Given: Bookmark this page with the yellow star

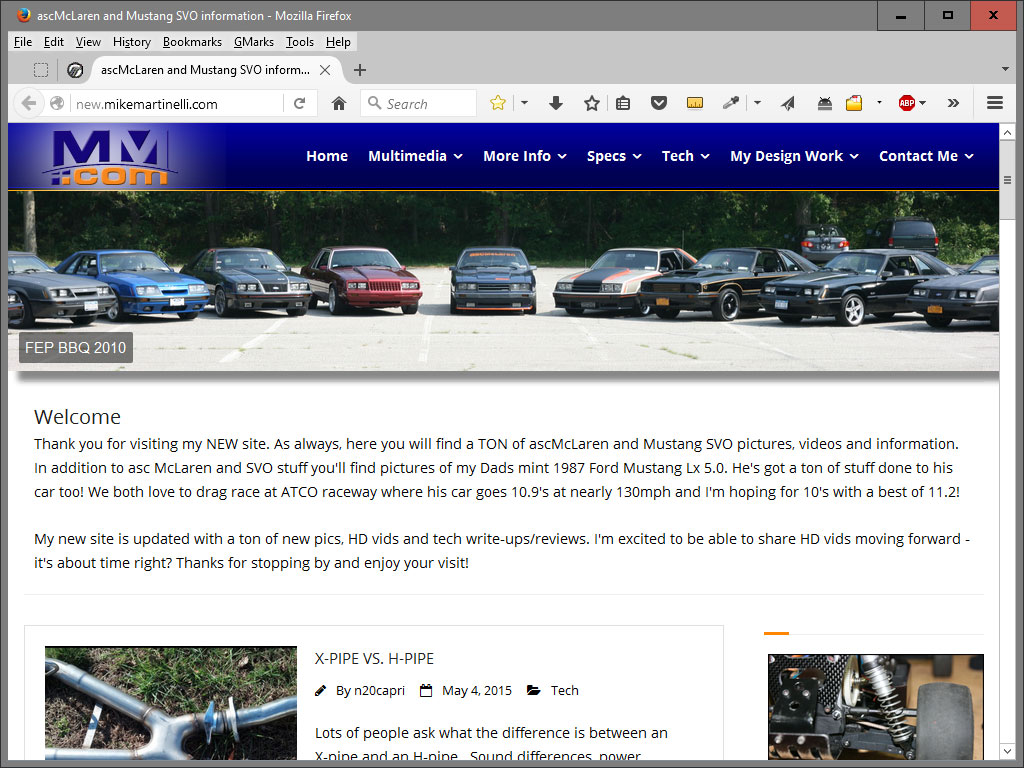Looking at the screenshot, I should click(x=498, y=103).
